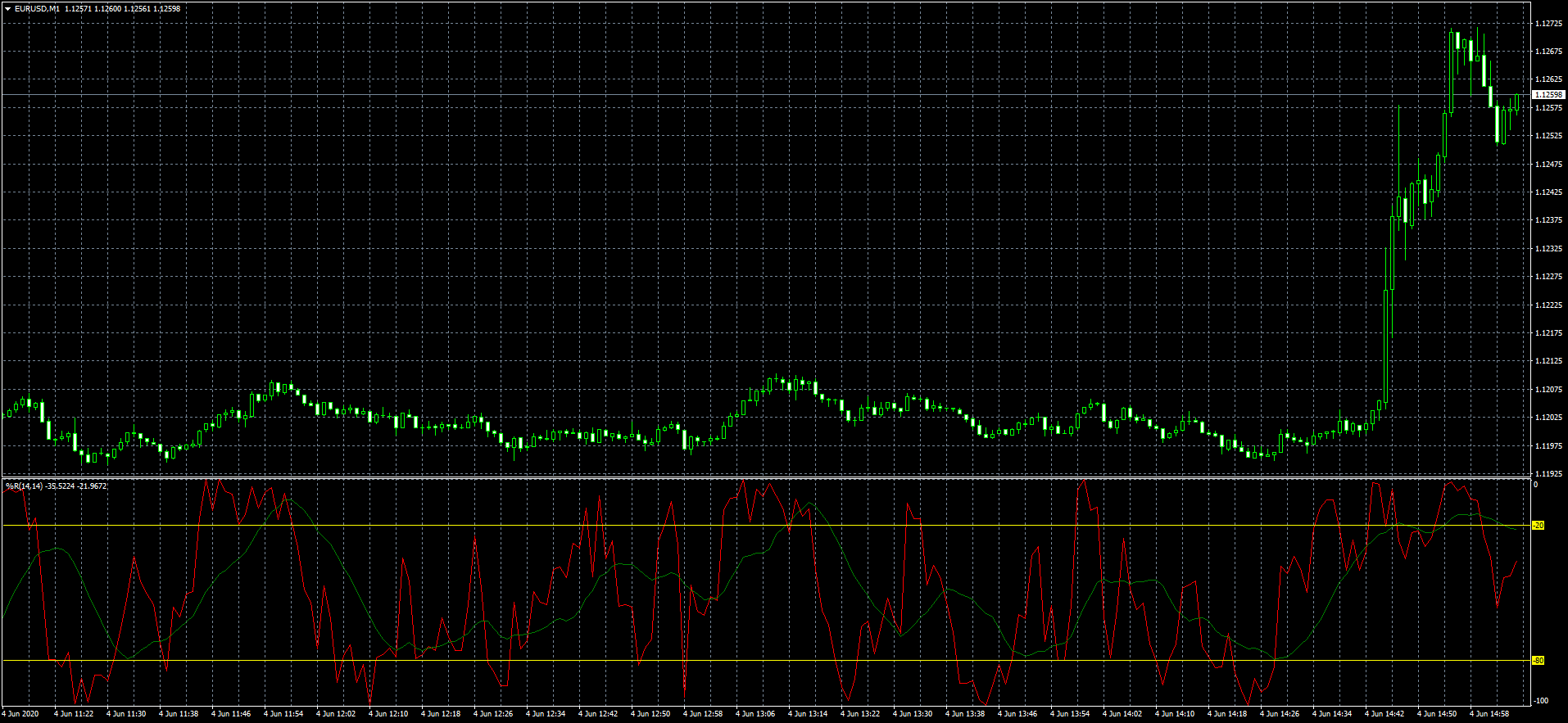
Task: Click the 4 Jun 2020 date label
Action: point(20,714)
